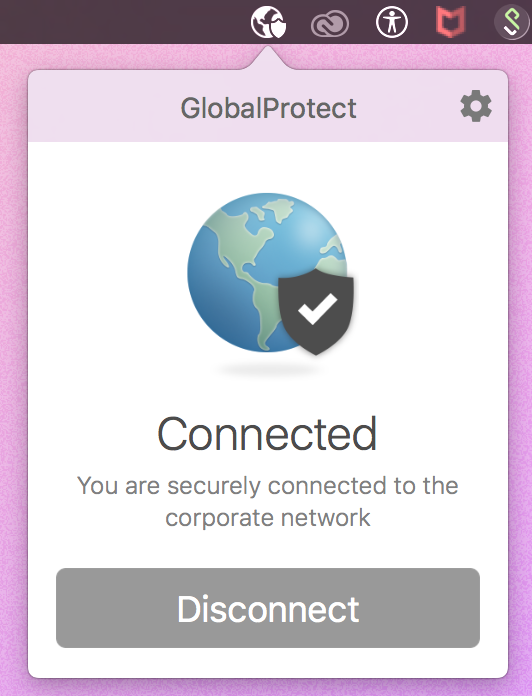The height and width of the screenshot is (696, 532).
Task: Disconnect from the corporate VPN
Action: [268, 608]
